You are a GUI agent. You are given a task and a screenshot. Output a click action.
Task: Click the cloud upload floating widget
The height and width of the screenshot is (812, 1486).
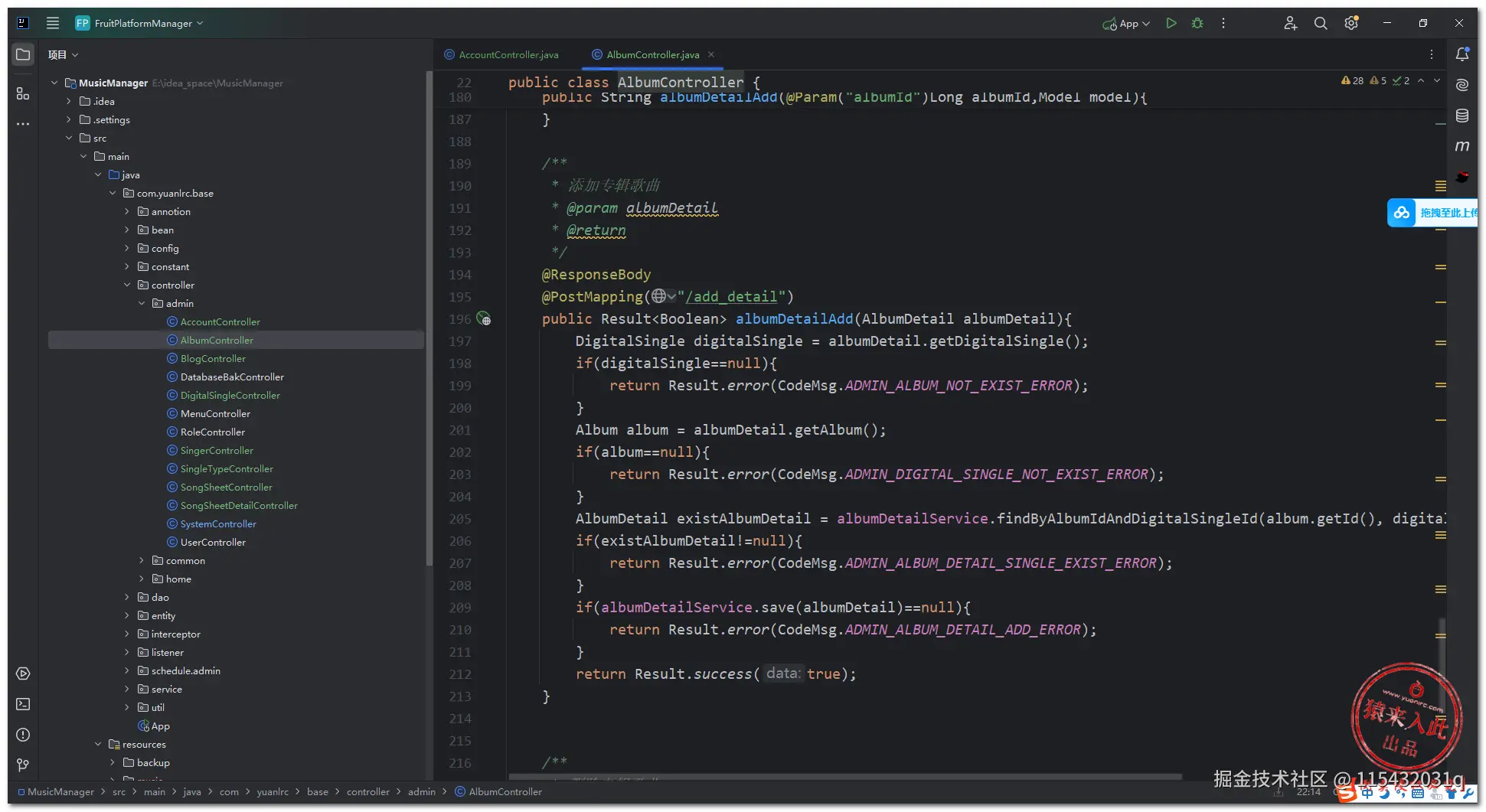click(1432, 213)
